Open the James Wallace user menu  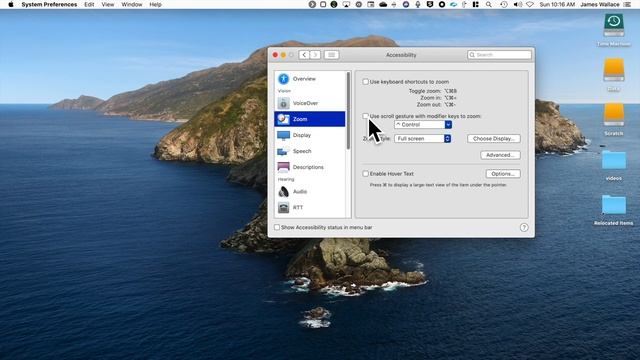[x=600, y=4]
